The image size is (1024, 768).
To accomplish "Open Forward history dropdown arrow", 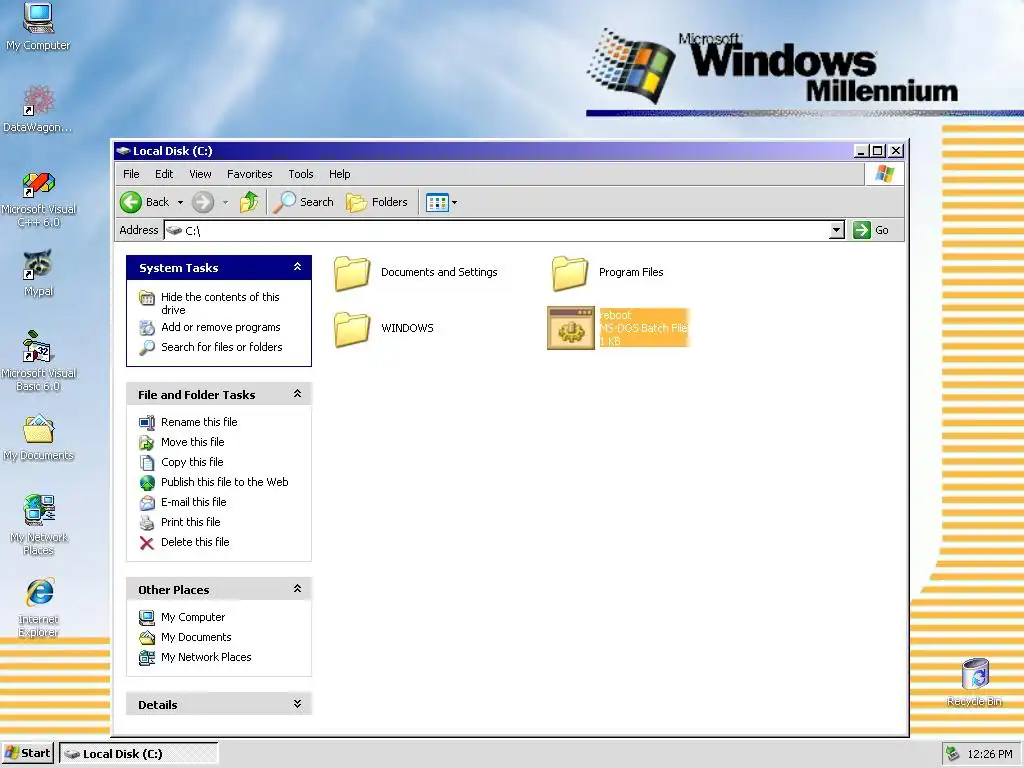I will point(225,202).
